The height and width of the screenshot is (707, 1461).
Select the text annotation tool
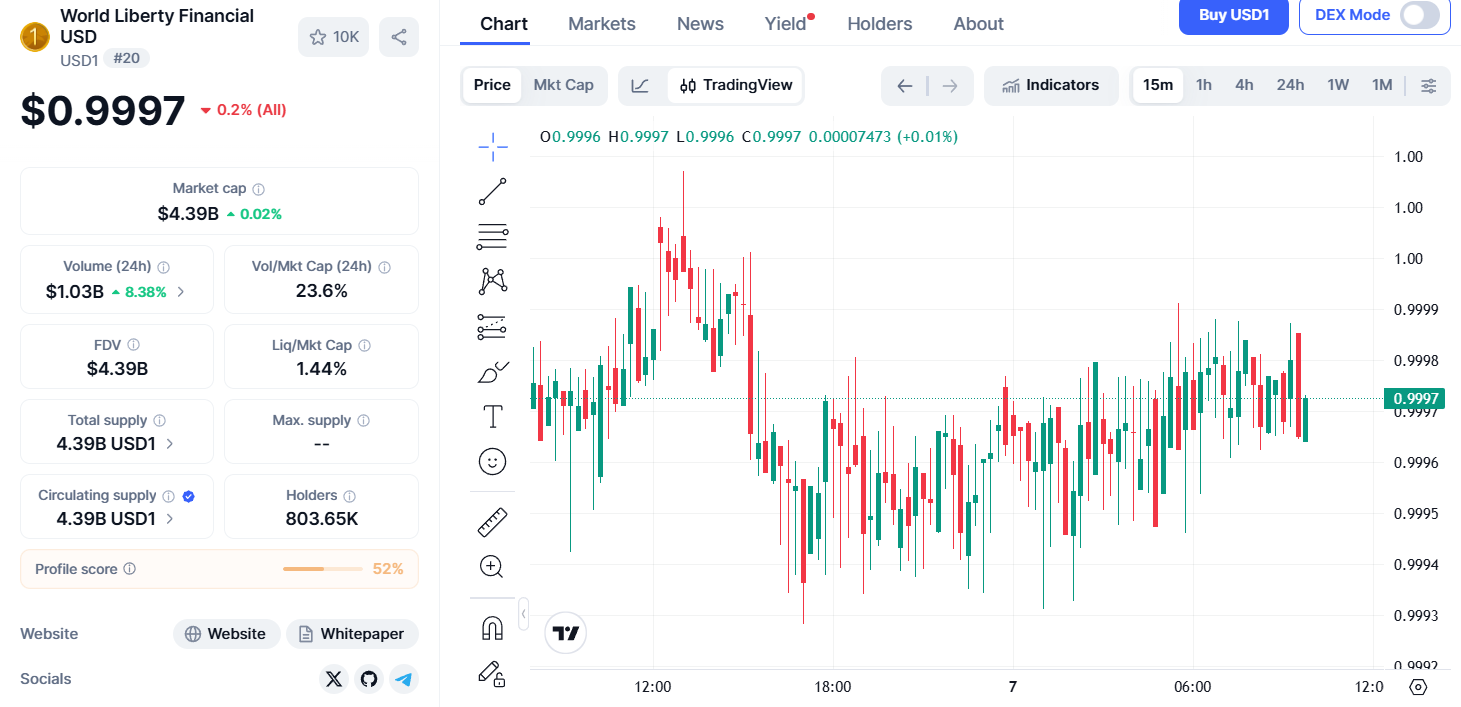point(492,416)
